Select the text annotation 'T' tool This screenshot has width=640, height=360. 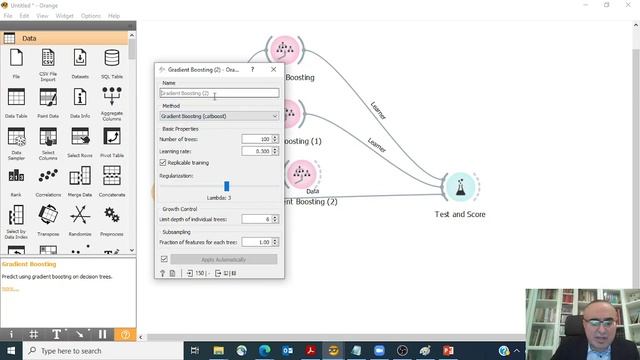coord(57,335)
